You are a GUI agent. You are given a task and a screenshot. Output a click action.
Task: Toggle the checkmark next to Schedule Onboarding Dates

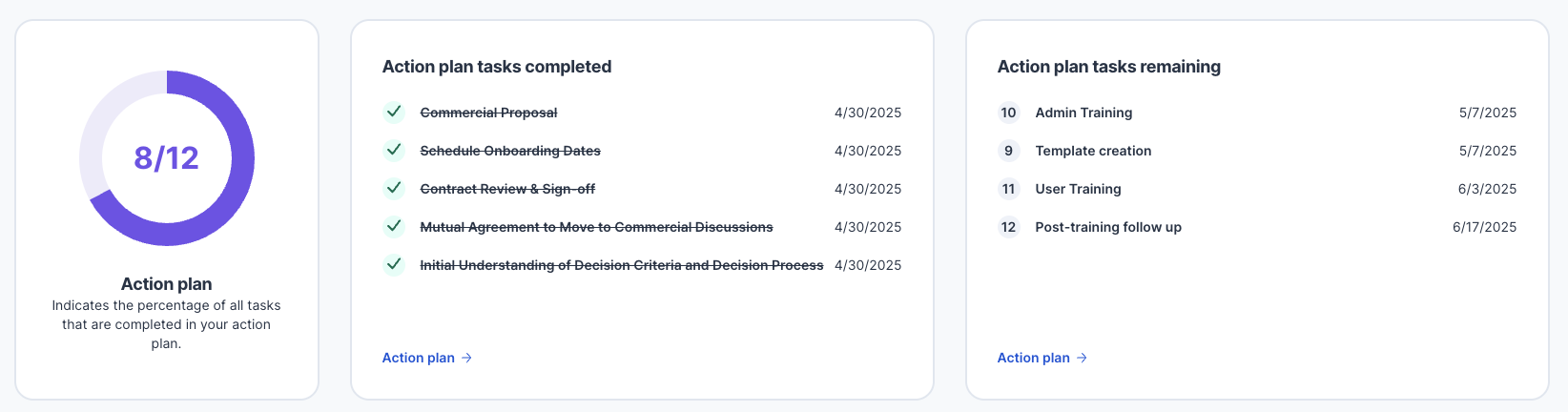point(394,151)
